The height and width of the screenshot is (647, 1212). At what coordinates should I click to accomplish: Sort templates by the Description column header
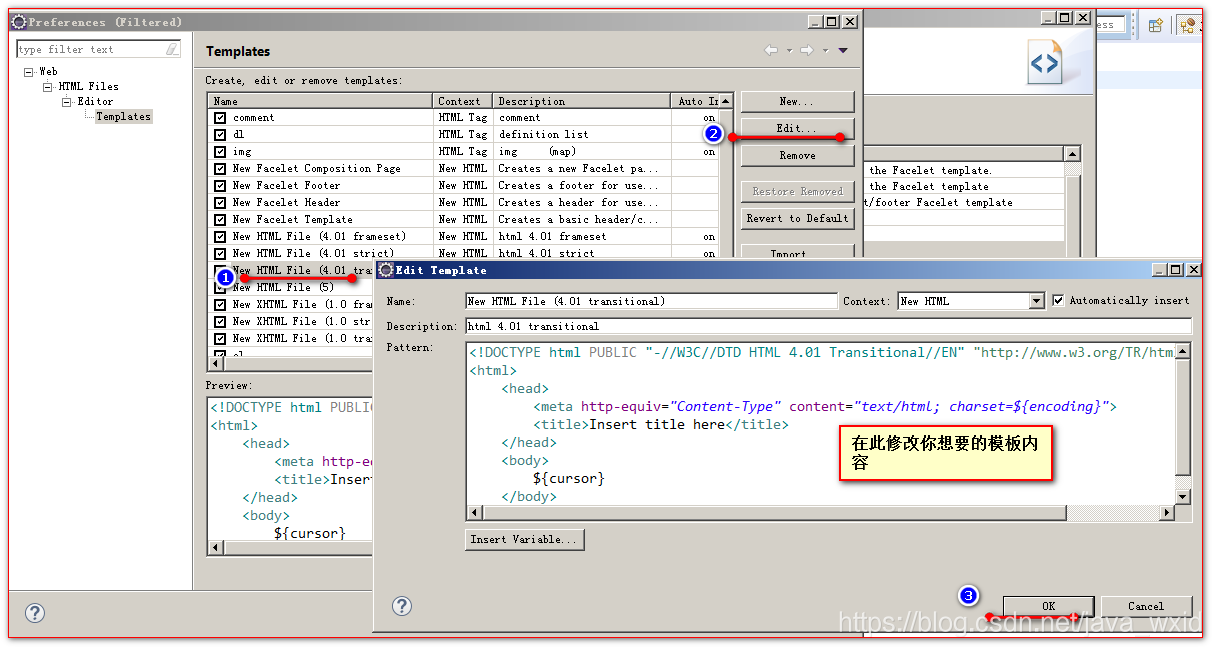point(582,101)
